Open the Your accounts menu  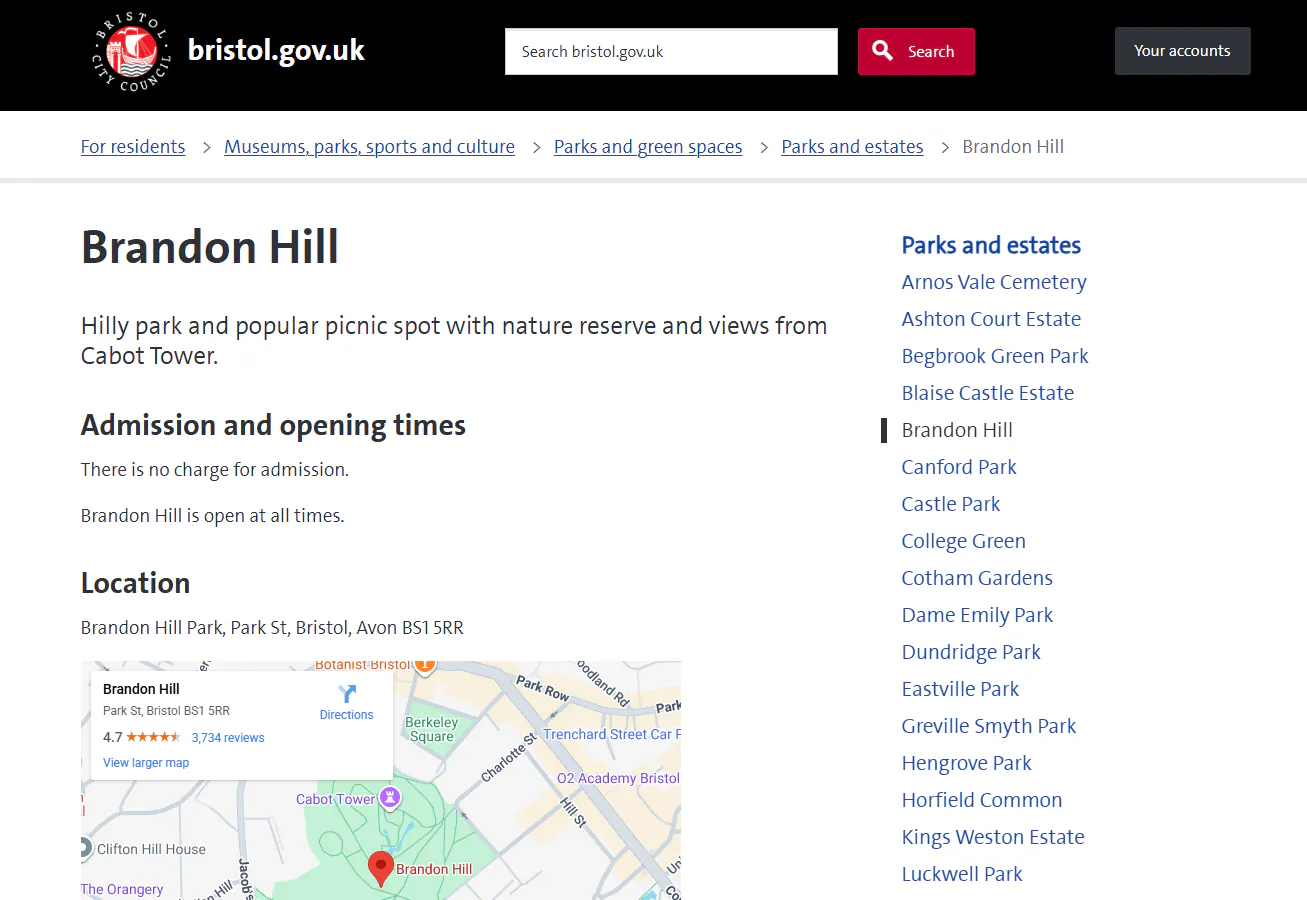pos(1182,51)
